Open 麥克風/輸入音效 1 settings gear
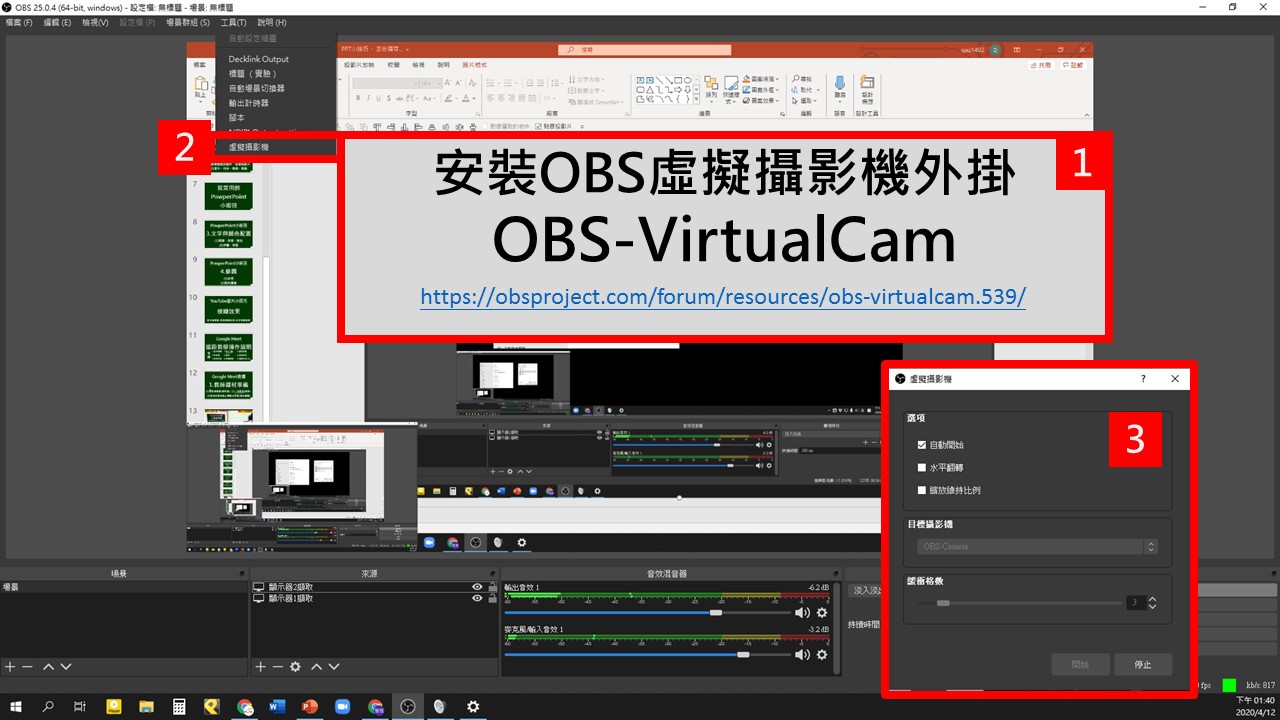Viewport: 1280px width, 720px height. pyautogui.click(x=822, y=654)
